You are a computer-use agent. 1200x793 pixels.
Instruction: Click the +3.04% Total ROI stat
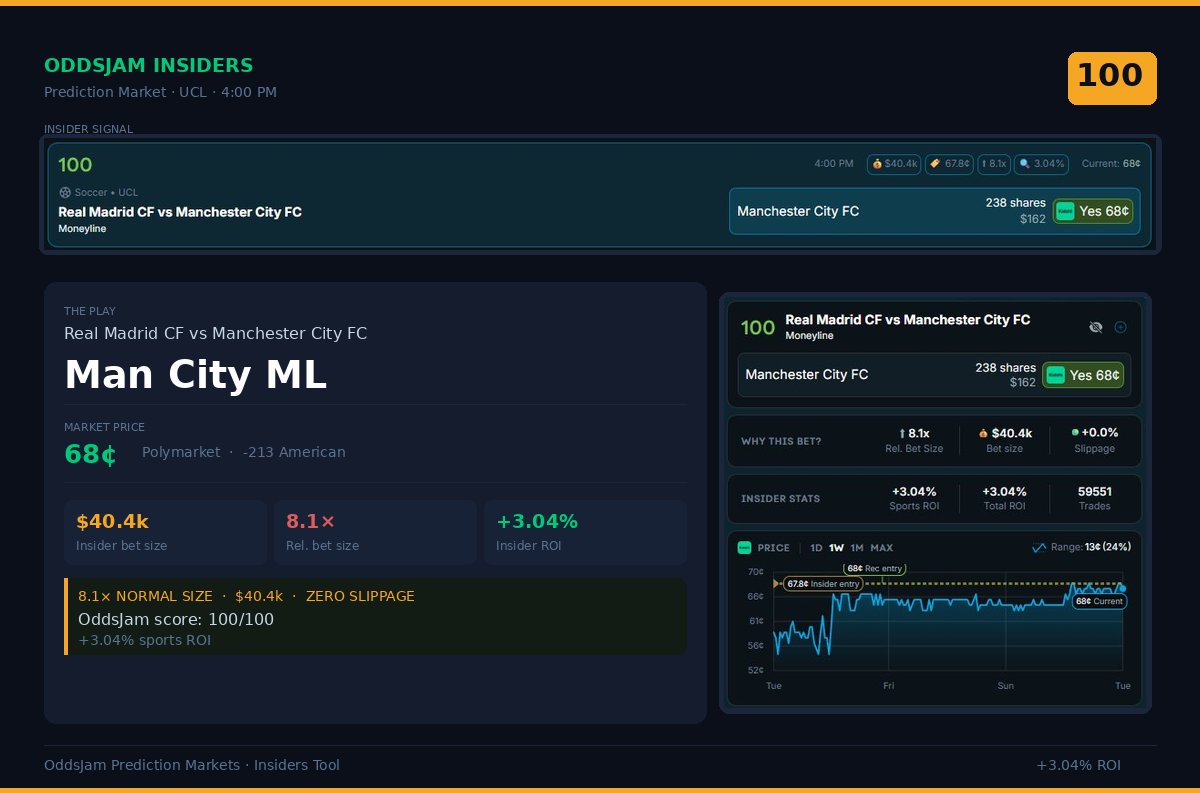click(x=1004, y=498)
